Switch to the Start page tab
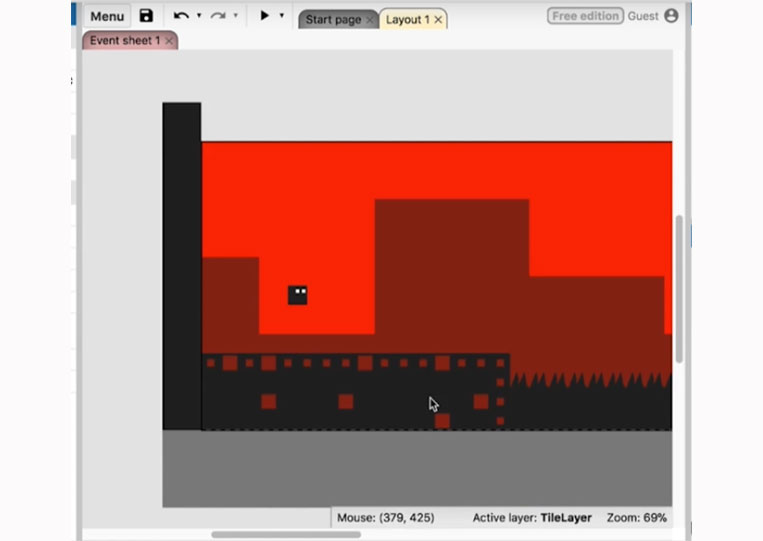Image resolution: width=763 pixels, height=541 pixels. click(x=333, y=19)
